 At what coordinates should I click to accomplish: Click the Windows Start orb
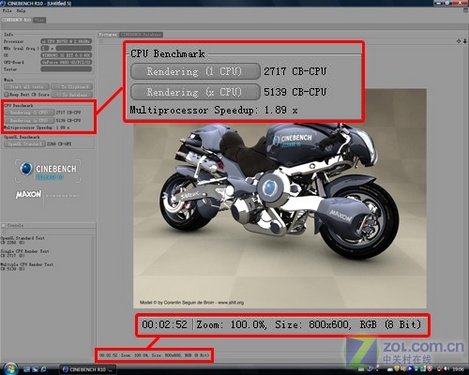[10, 369]
